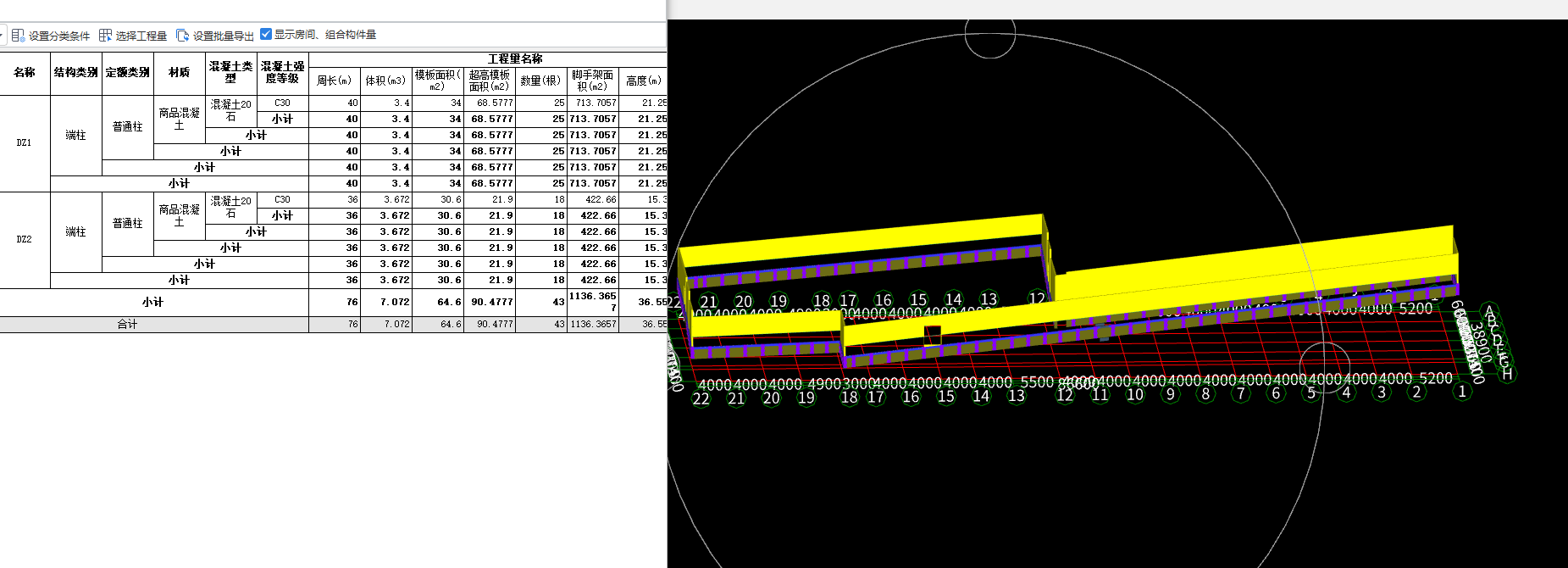Image resolution: width=1568 pixels, height=568 pixels.
Task: Select the 名称 column header
Action: [25, 73]
